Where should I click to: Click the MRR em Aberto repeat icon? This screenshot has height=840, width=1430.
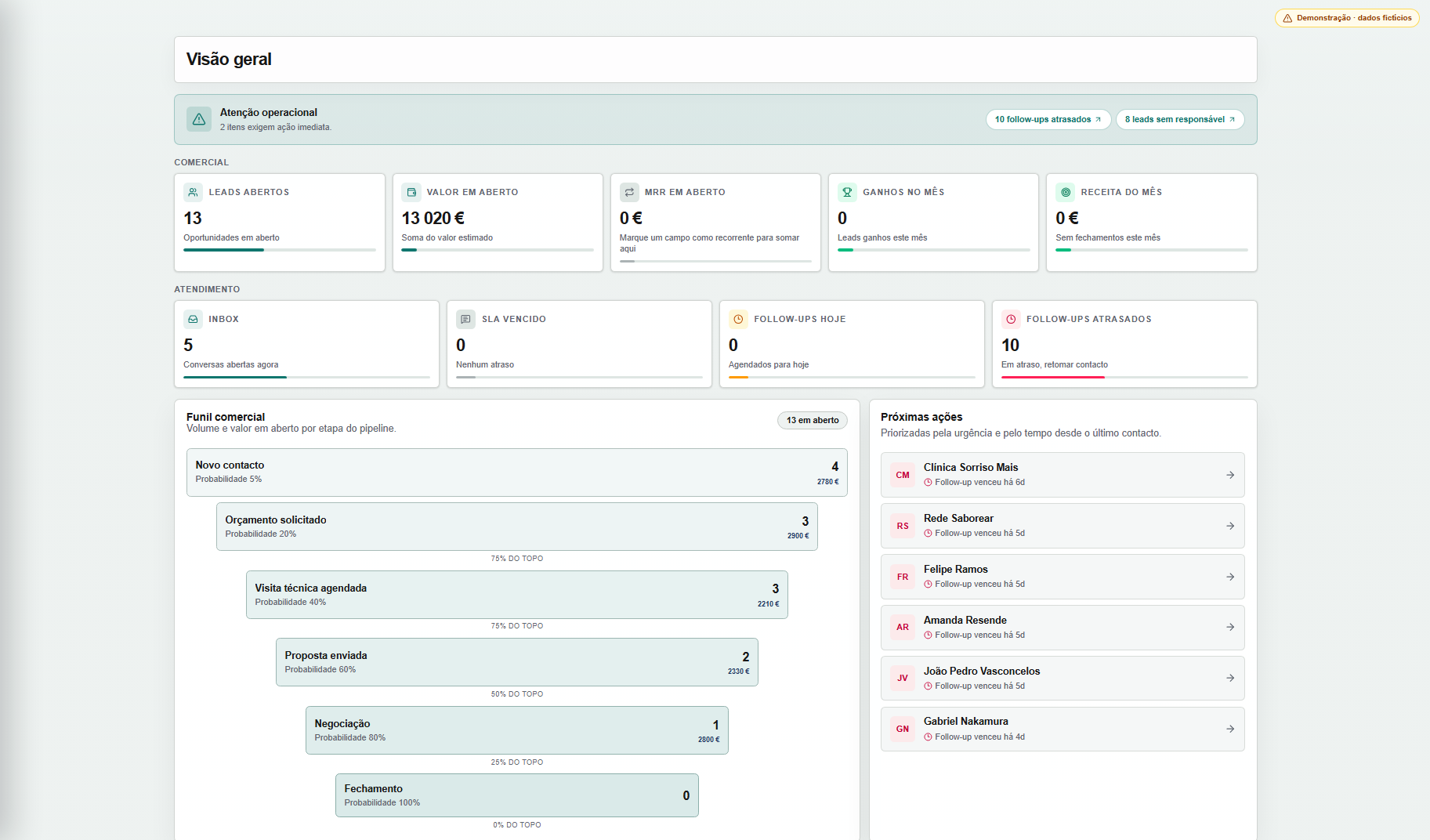(629, 192)
